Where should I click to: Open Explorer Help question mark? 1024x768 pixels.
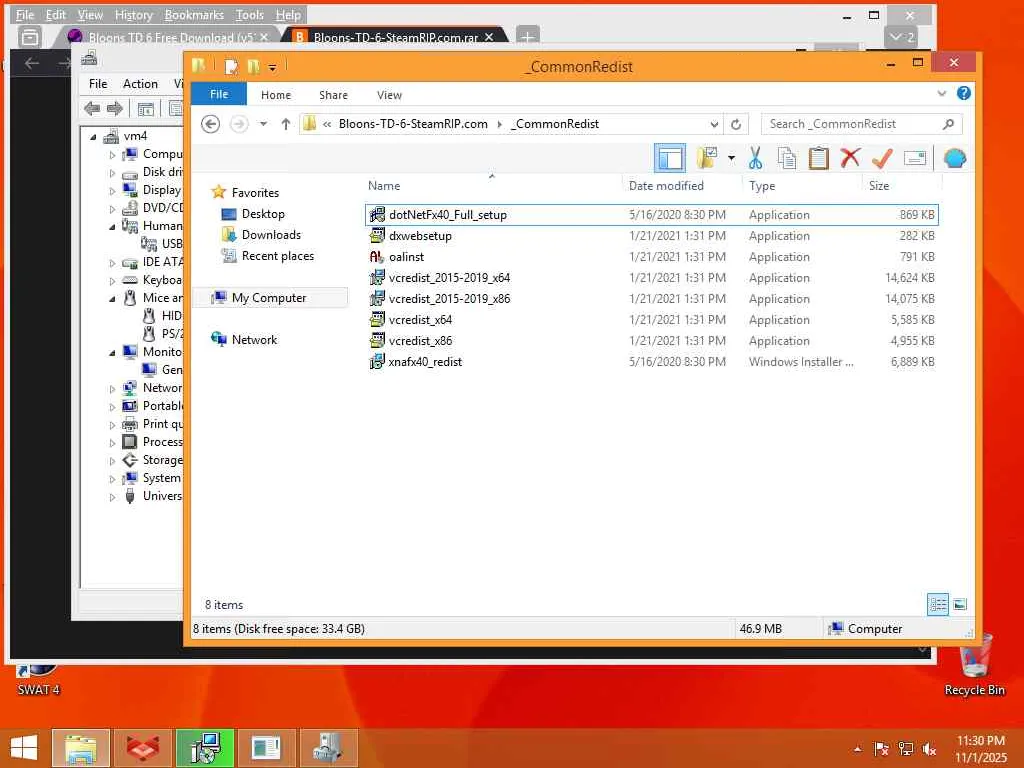click(963, 93)
